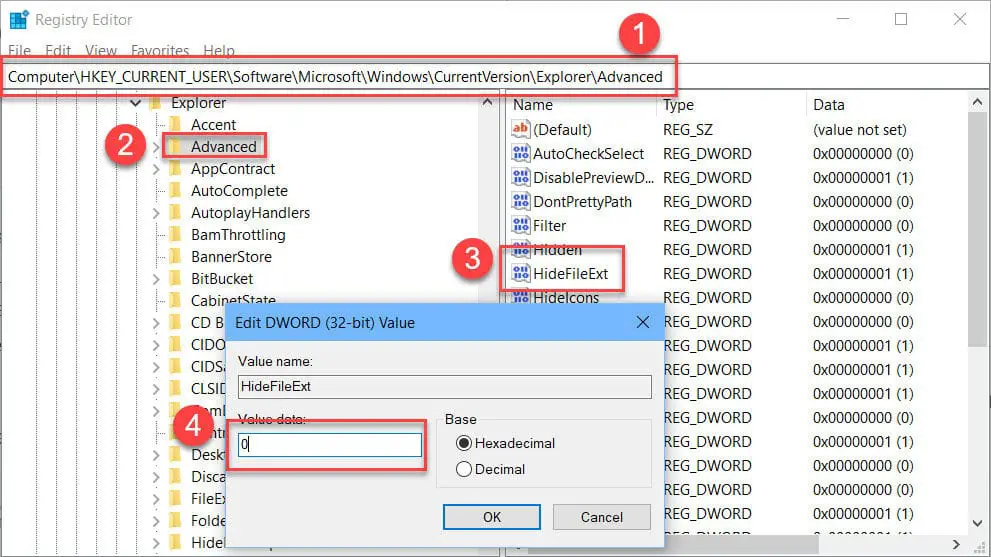Select the Filter value name

click(549, 226)
